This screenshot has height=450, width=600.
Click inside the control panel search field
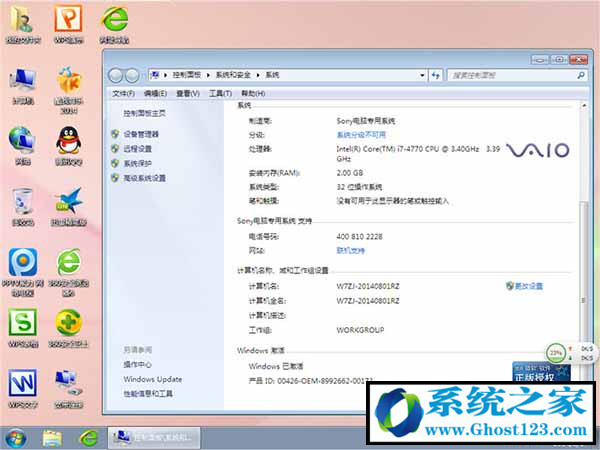[x=513, y=75]
